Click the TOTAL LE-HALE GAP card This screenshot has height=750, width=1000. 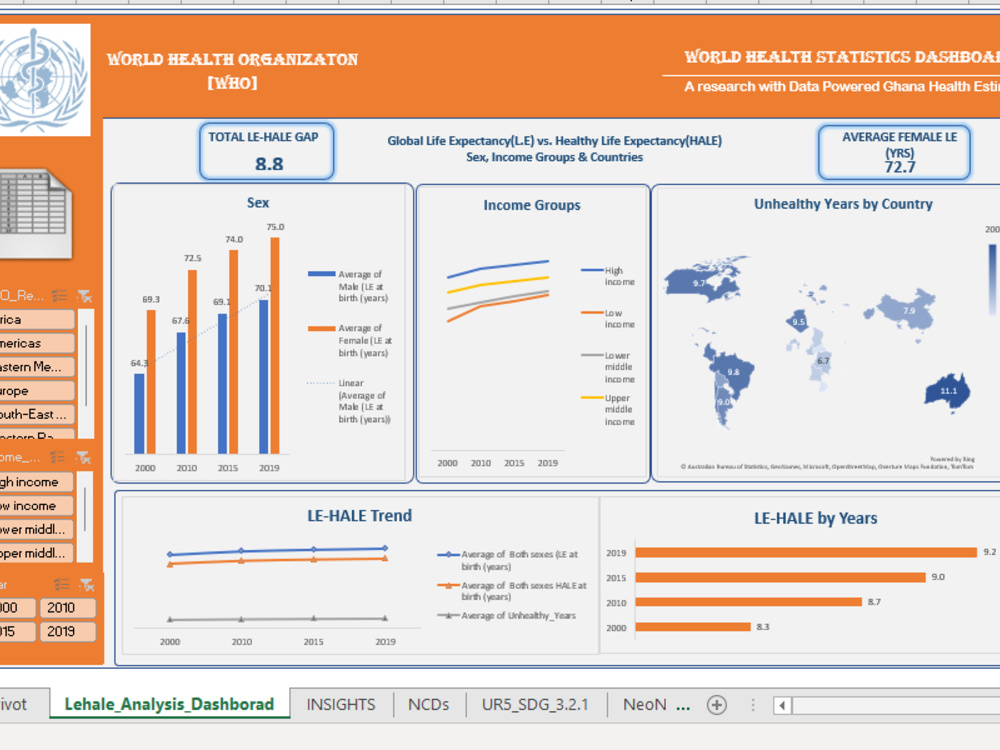pyautogui.click(x=267, y=151)
